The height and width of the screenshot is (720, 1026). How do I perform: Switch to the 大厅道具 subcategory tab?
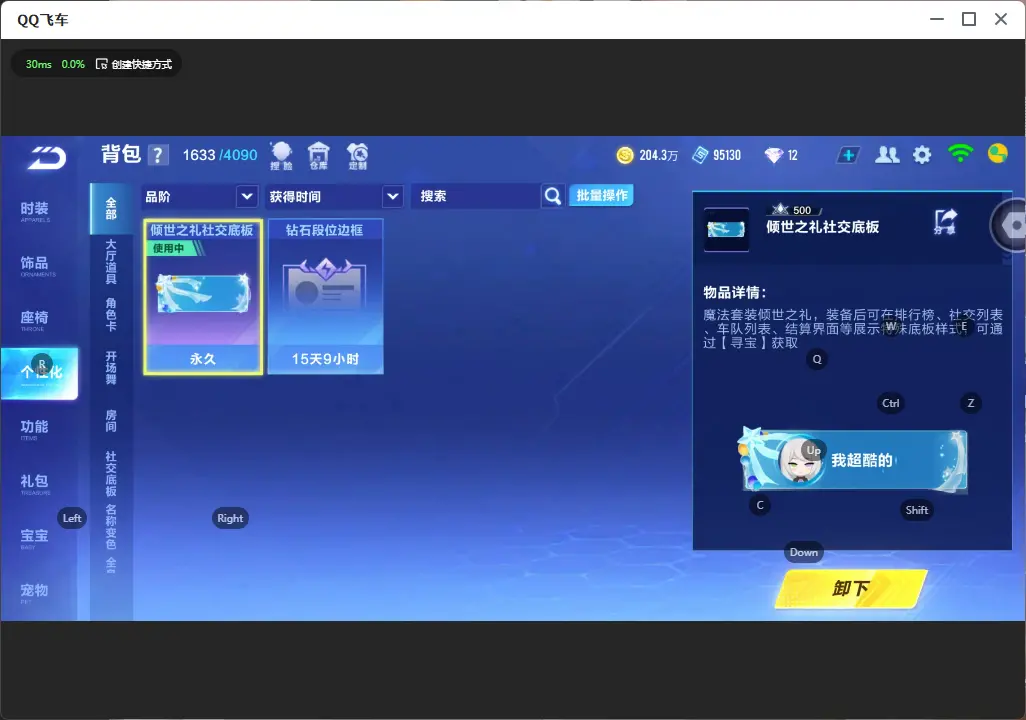111,262
